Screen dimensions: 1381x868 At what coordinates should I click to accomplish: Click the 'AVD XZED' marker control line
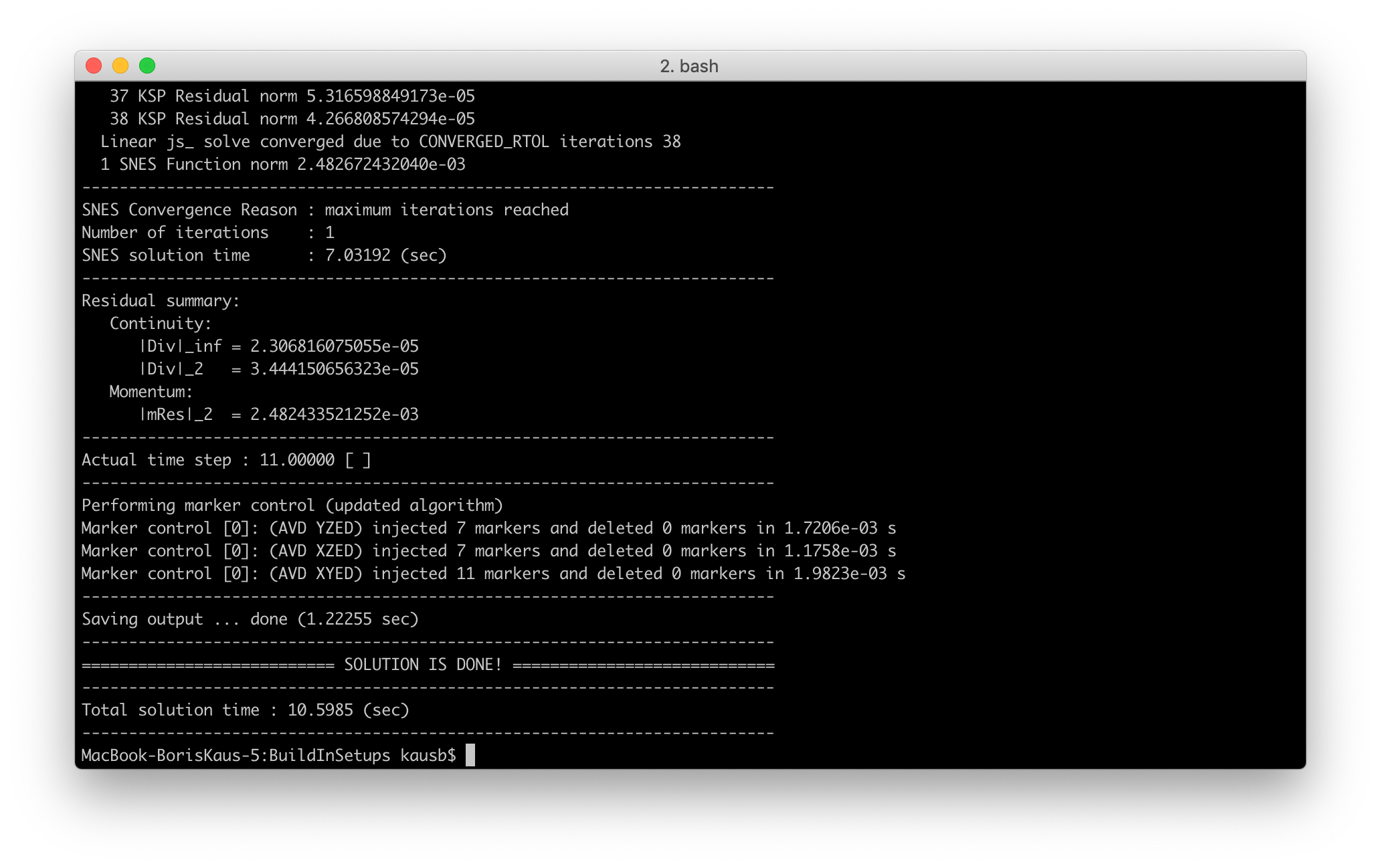click(489, 551)
